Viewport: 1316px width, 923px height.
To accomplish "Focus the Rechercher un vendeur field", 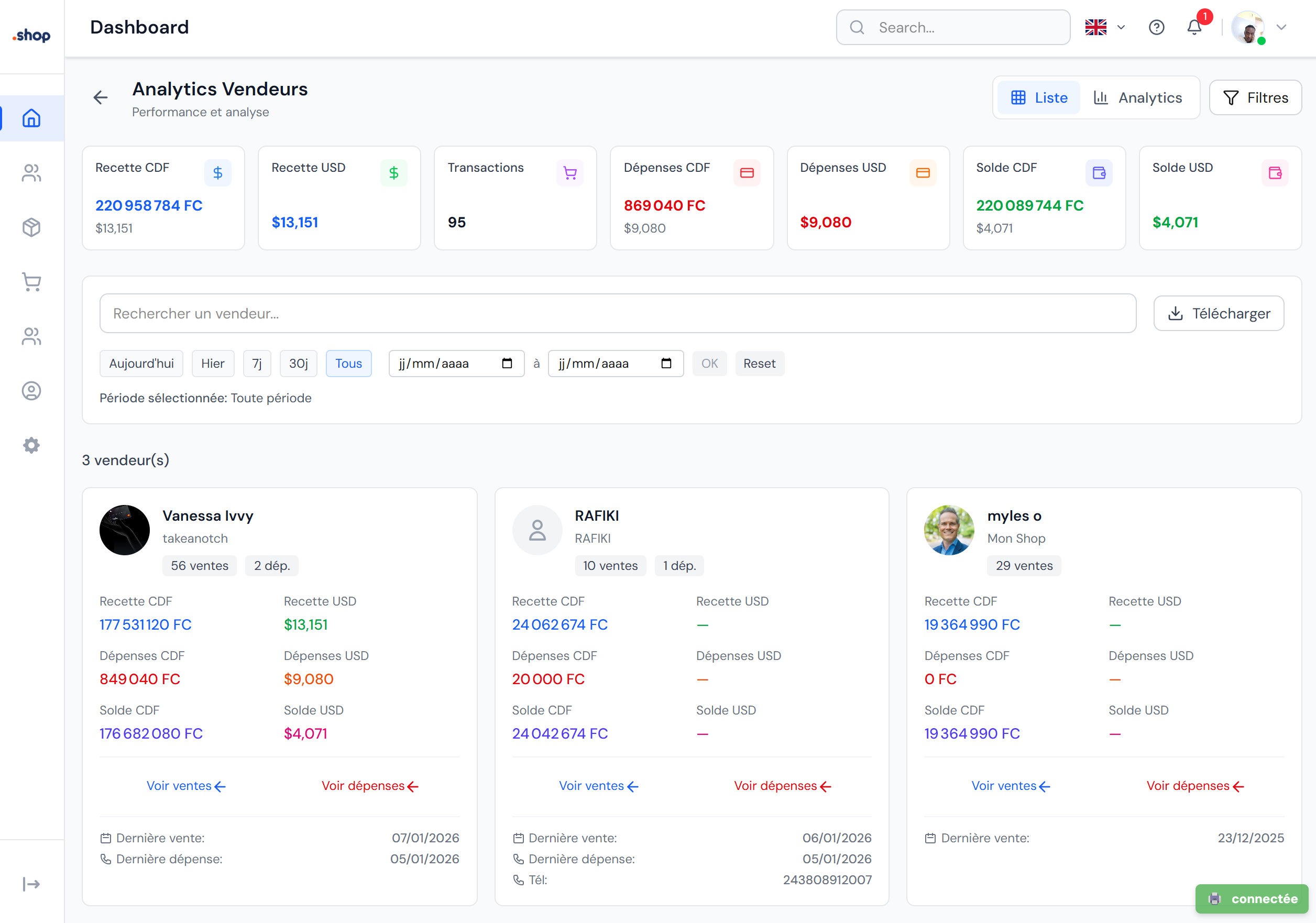I will [x=617, y=314].
